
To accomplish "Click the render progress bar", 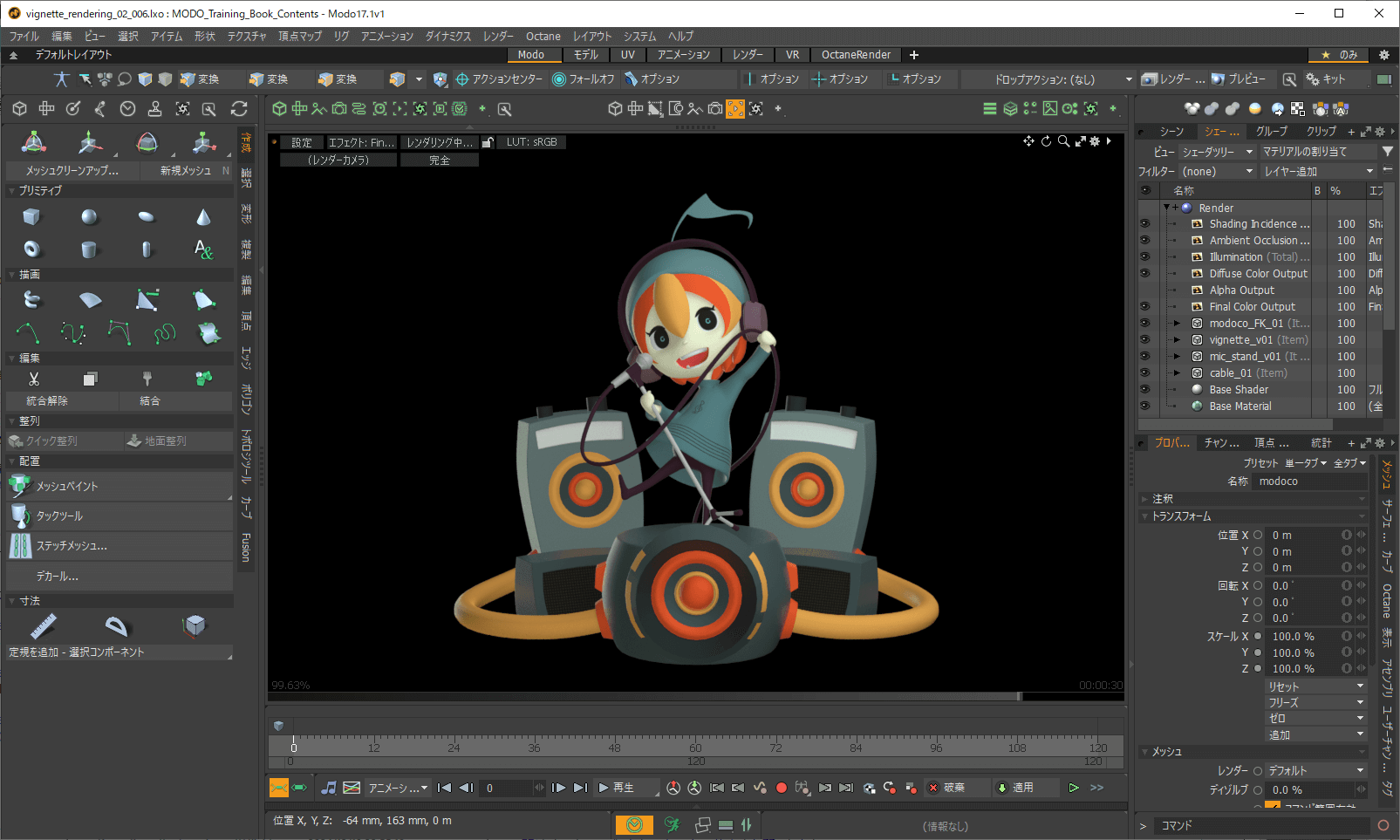I will (x=695, y=696).
